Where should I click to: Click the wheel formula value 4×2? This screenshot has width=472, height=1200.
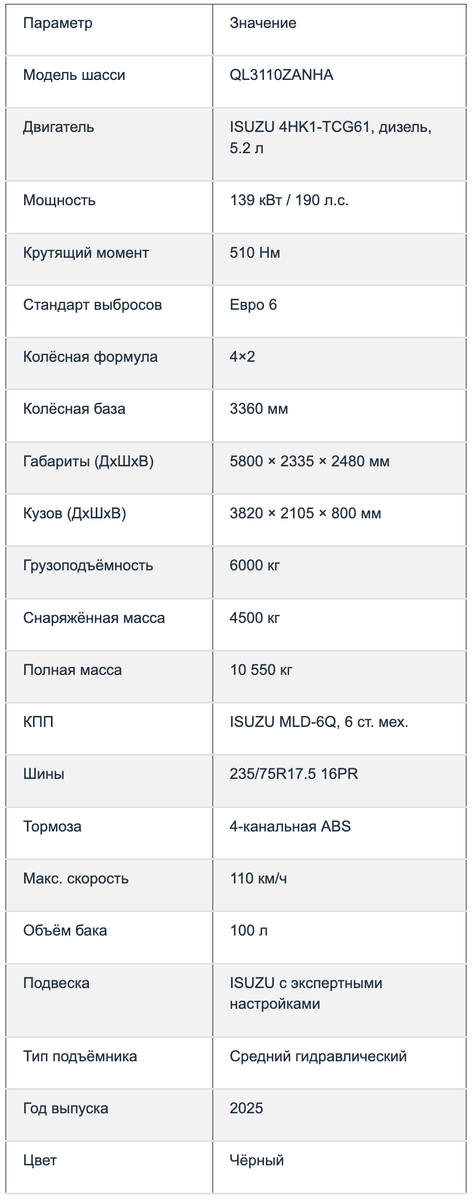coord(243,357)
